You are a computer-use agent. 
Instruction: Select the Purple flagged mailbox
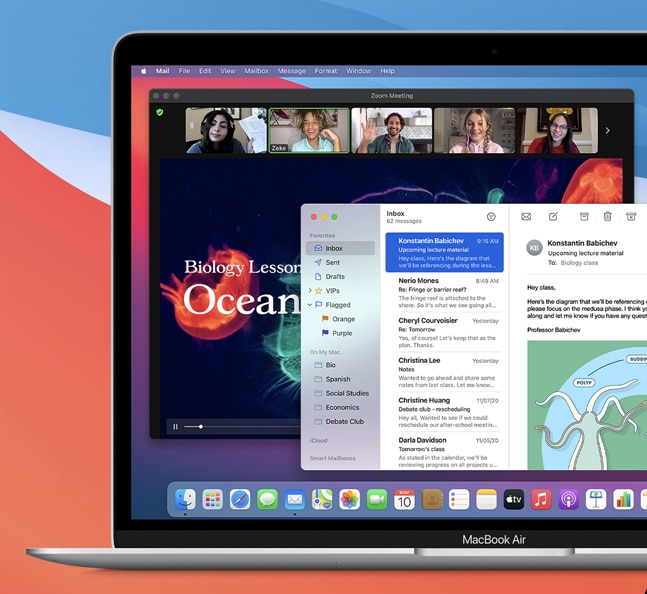pos(340,333)
